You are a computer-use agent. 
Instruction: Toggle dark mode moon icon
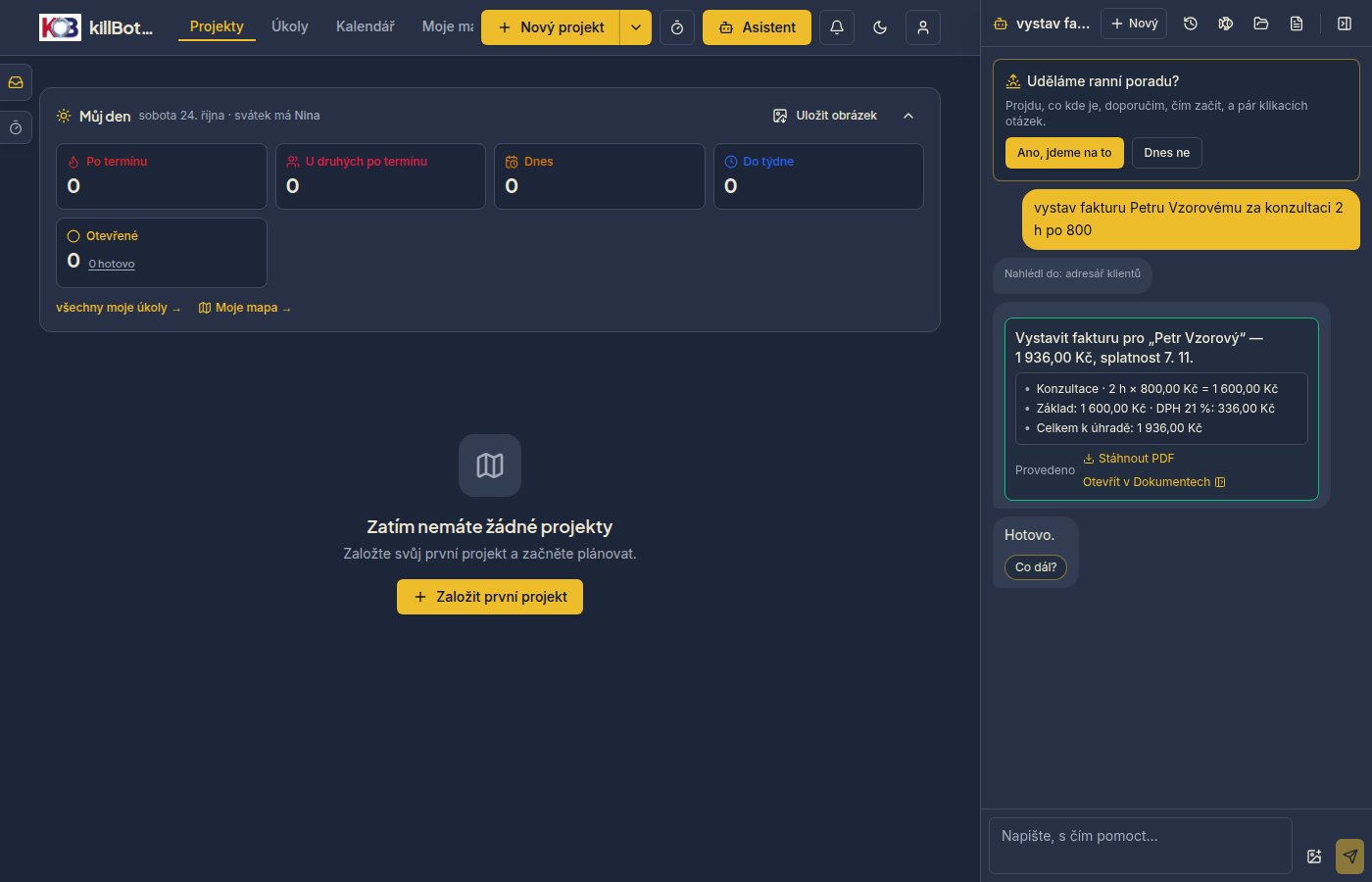pos(880,27)
